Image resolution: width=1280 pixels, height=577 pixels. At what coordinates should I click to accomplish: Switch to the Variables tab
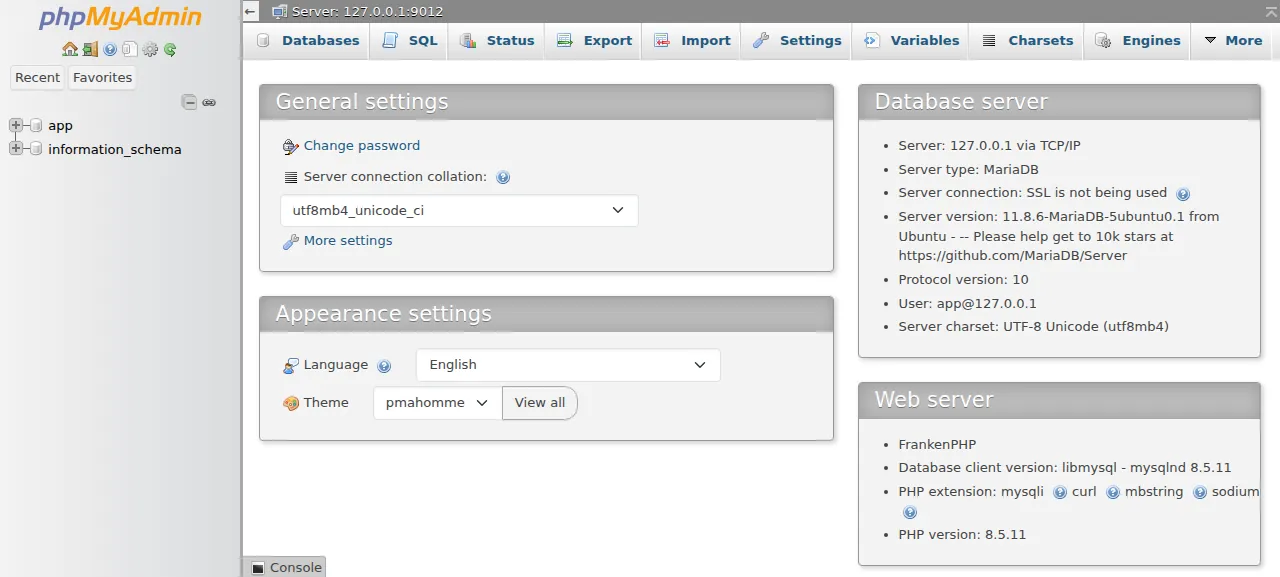[x=911, y=41]
